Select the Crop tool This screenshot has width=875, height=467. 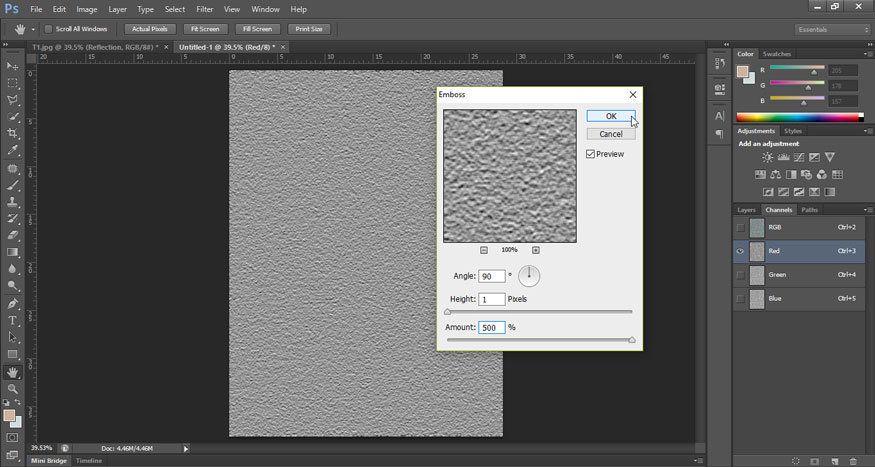13,133
